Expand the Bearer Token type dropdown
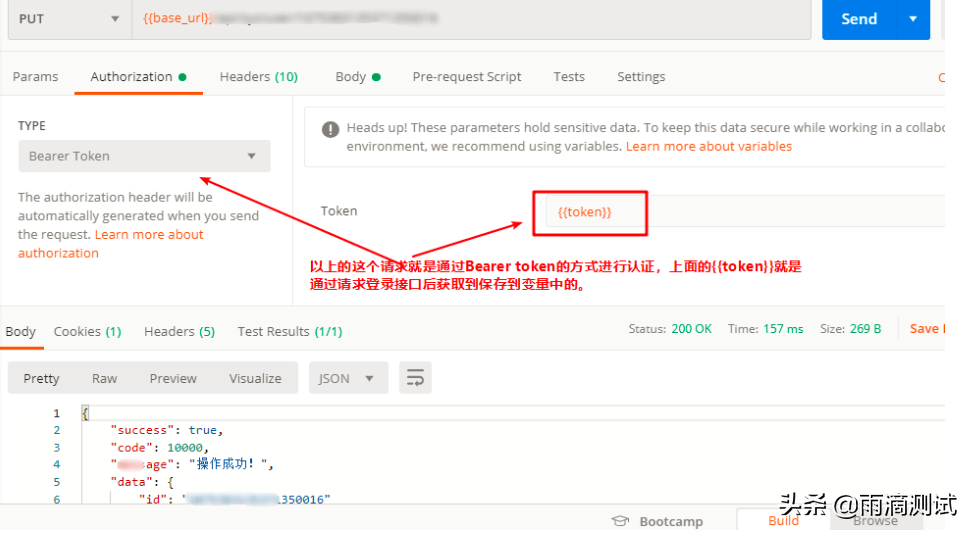Screen dimensions: 973x533 [144, 156]
